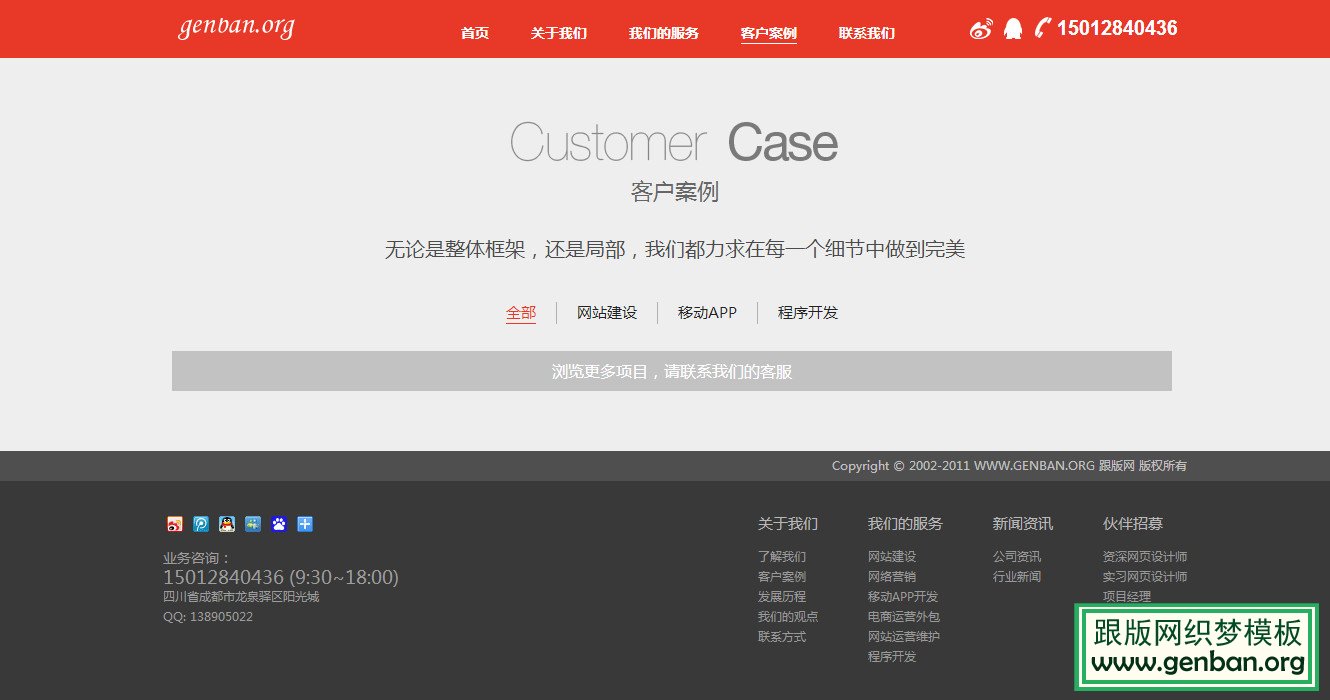Click the phone icon beside 15012840436
This screenshot has height=700, width=1330.
(1041, 28)
